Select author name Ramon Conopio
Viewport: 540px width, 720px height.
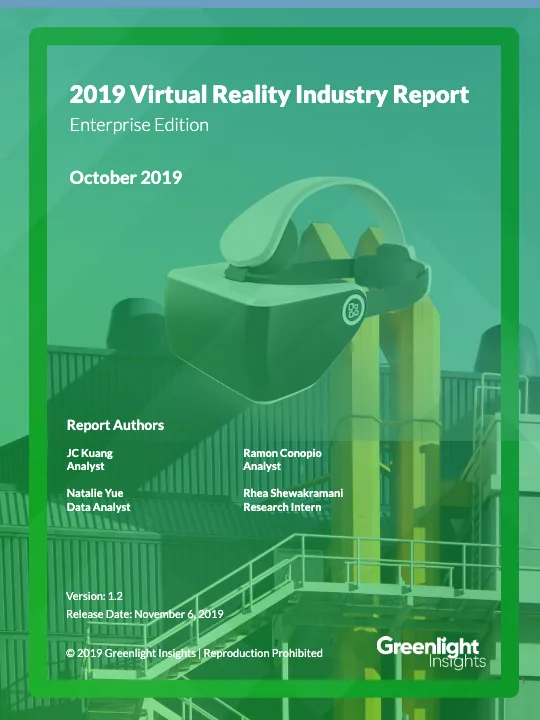[x=282, y=453]
